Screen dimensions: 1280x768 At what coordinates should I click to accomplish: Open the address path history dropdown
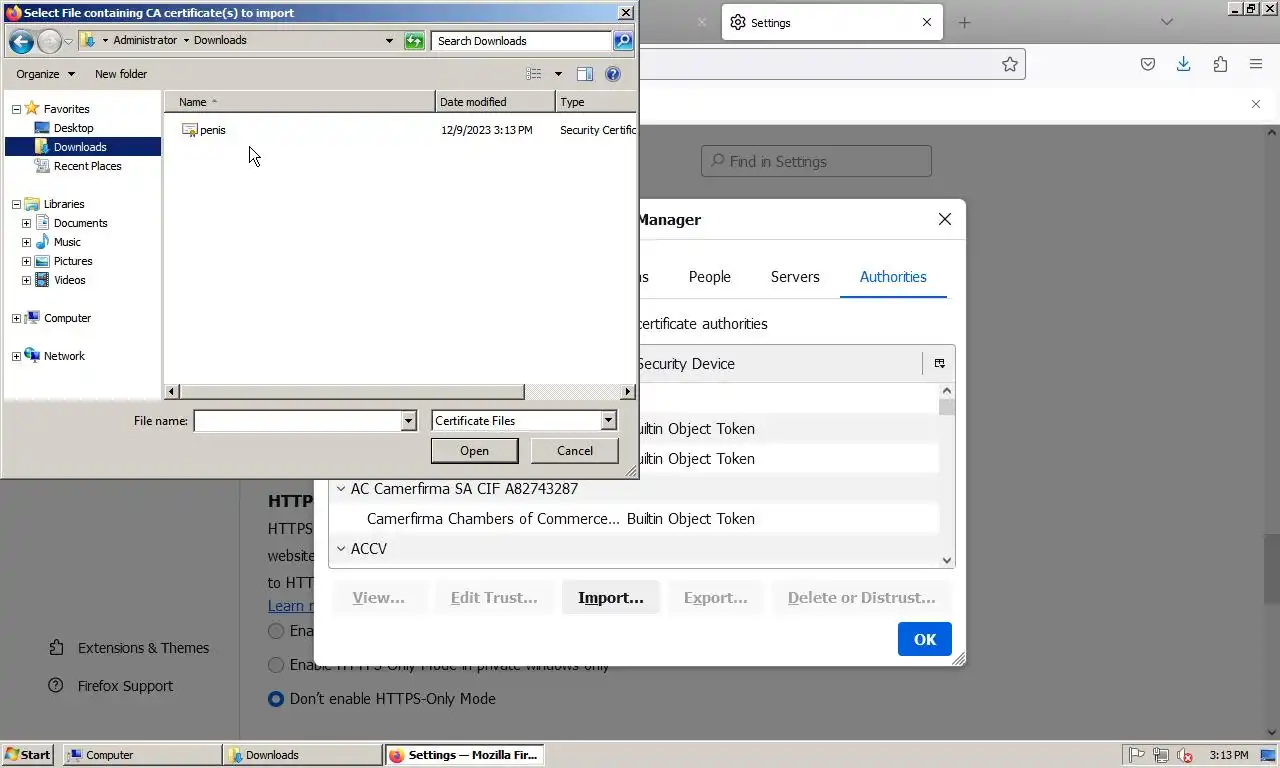tap(389, 41)
